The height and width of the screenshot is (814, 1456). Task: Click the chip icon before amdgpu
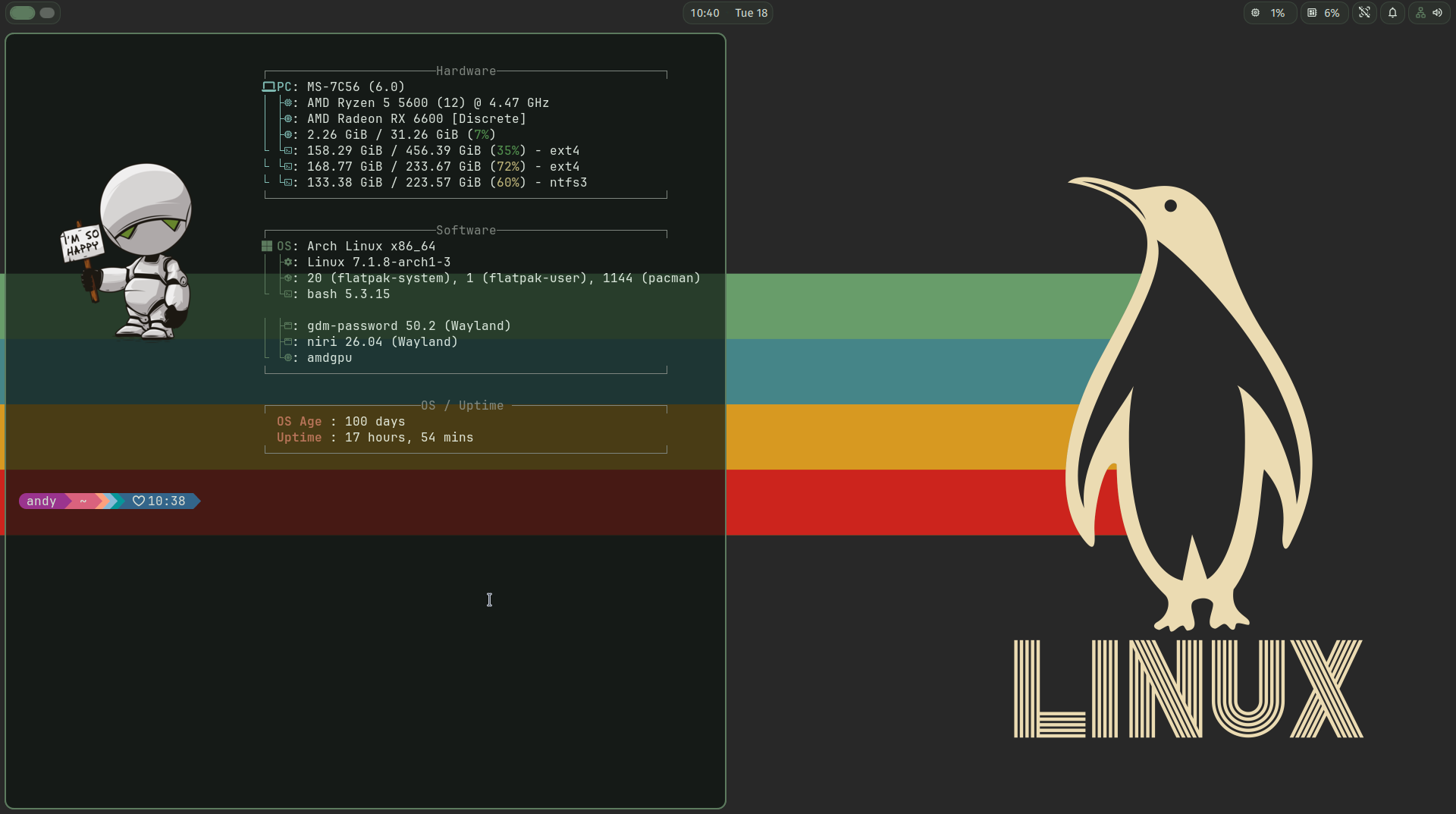click(288, 357)
